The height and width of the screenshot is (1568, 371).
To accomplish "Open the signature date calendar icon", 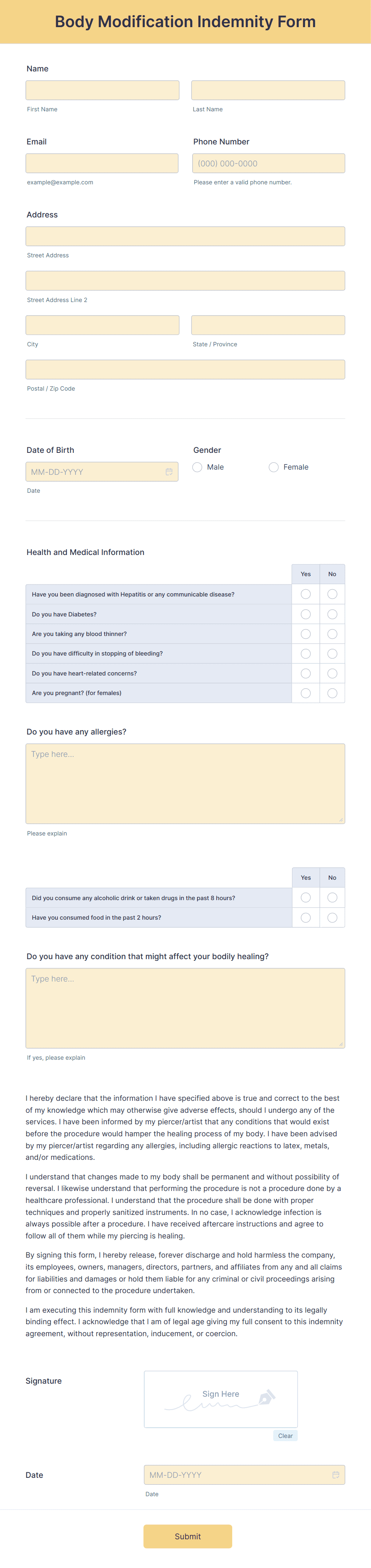I will coord(336,1474).
